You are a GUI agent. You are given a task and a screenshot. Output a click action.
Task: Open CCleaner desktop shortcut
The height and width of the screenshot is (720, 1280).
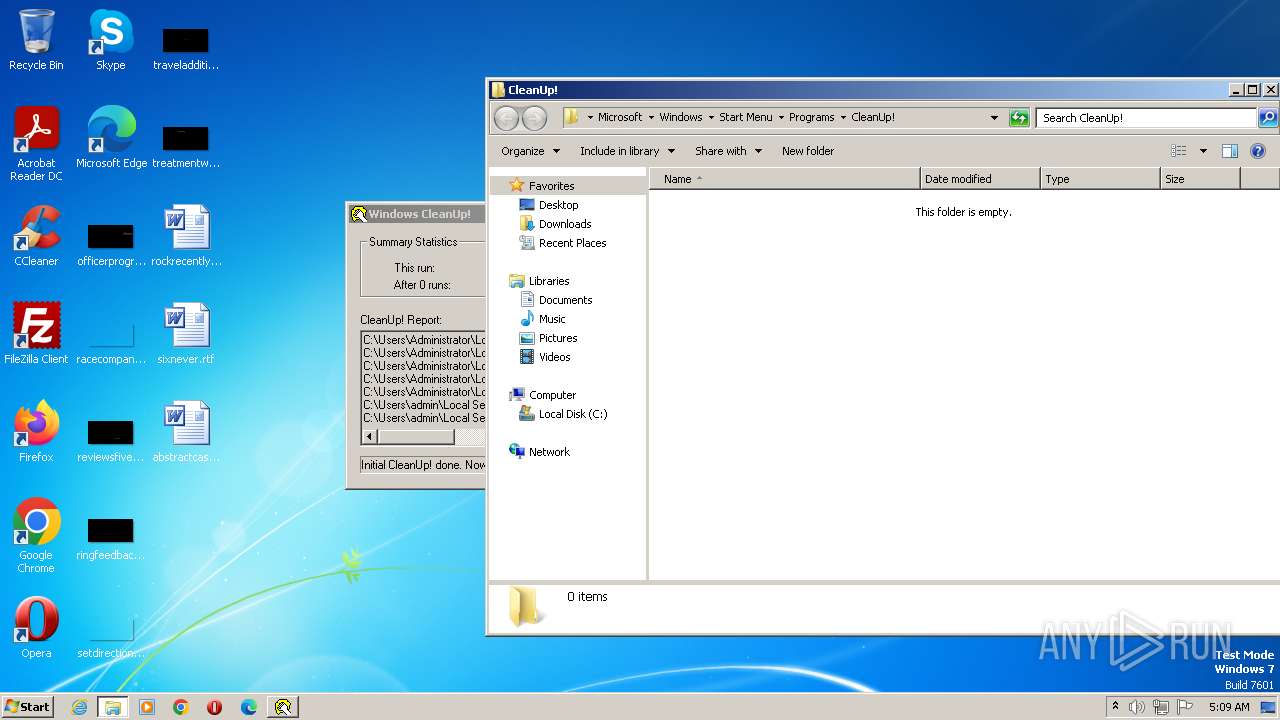36,236
